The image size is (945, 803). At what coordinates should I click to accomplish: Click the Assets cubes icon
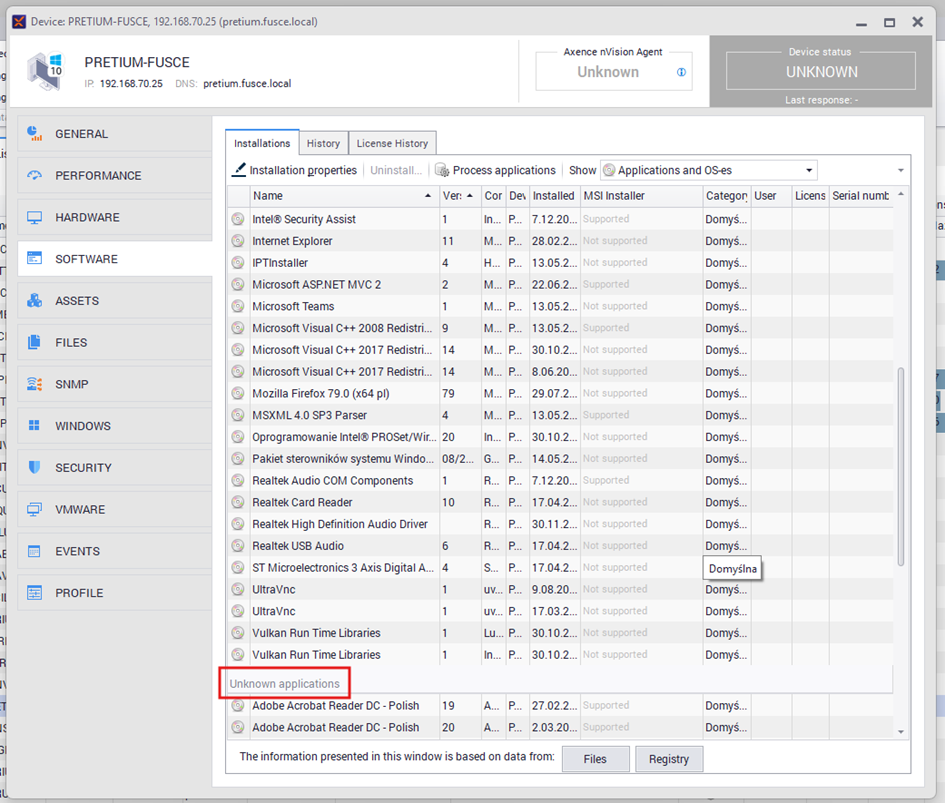pos(34,301)
